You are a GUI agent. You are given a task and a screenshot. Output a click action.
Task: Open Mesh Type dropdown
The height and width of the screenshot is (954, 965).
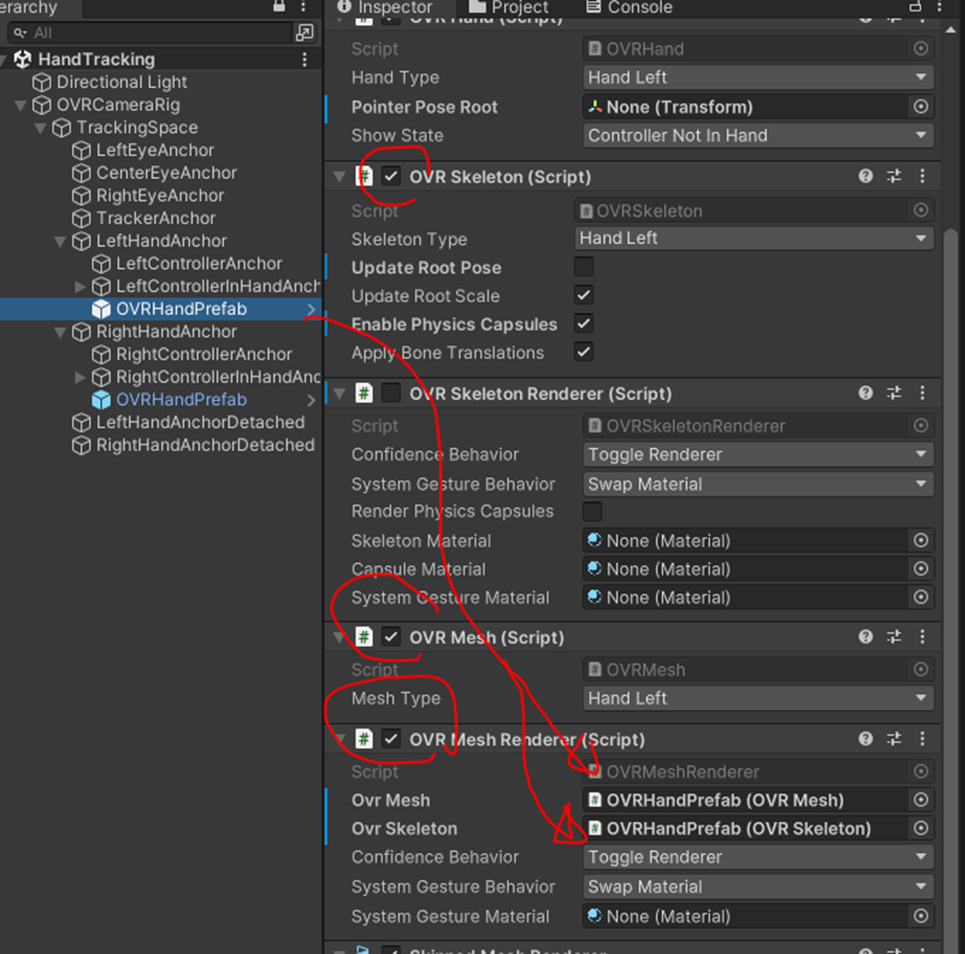click(x=758, y=699)
